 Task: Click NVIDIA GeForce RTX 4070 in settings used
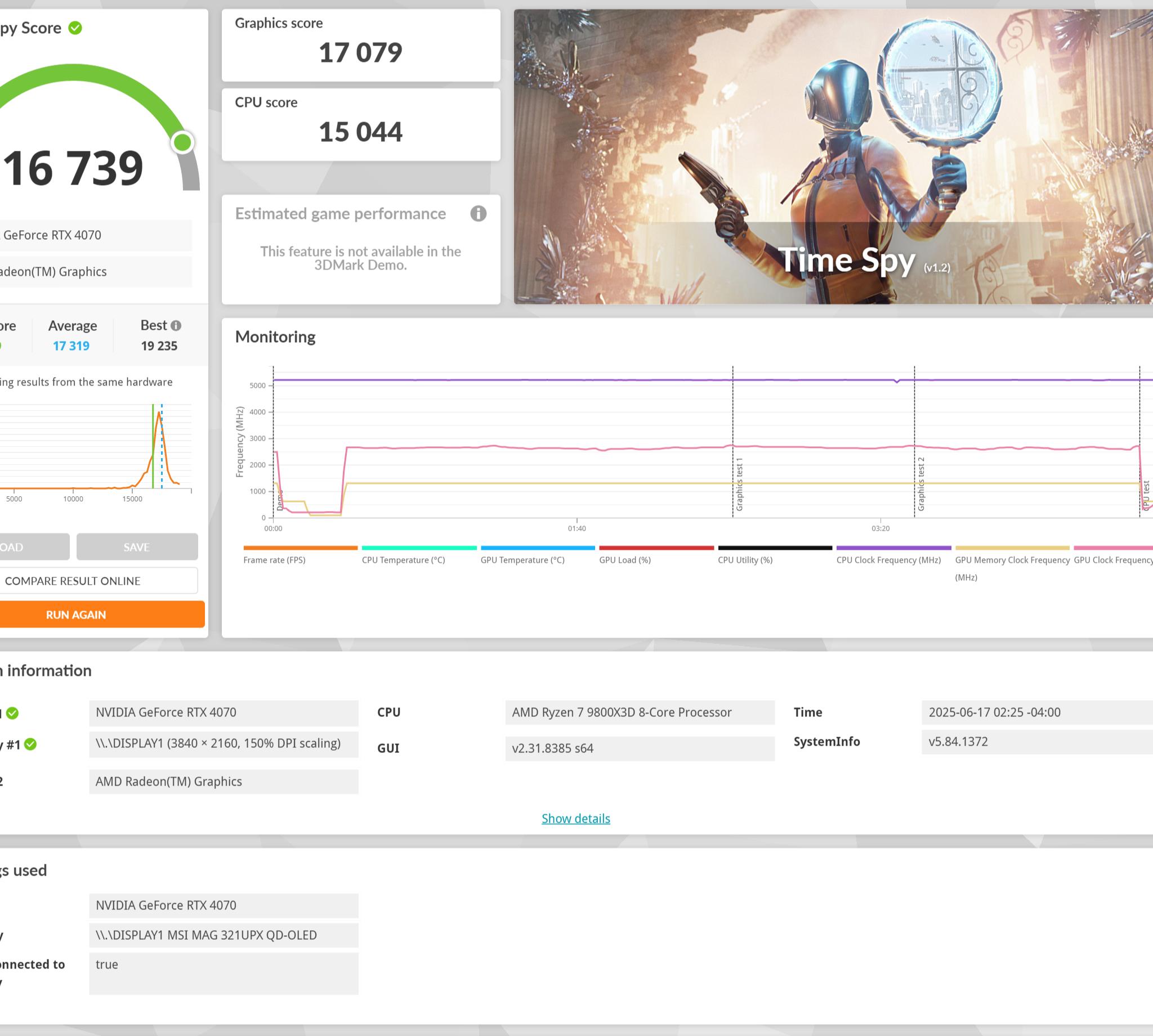(224, 905)
